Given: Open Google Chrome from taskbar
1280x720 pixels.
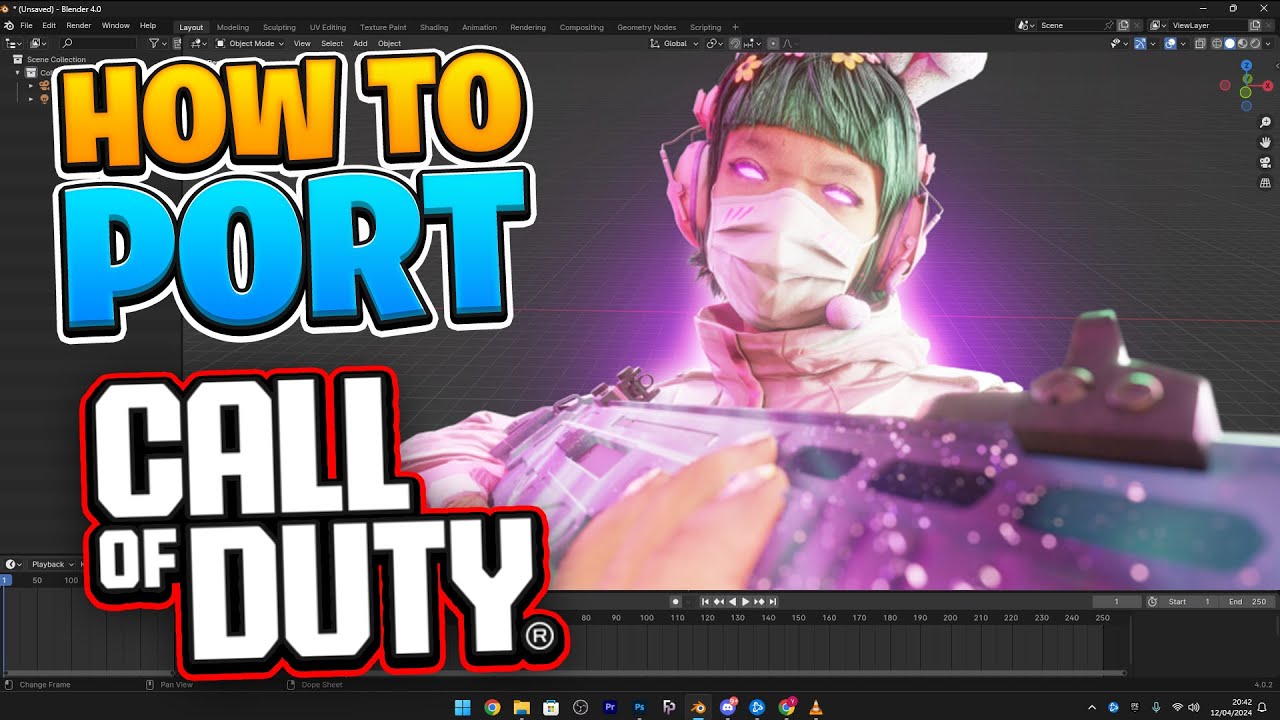Looking at the screenshot, I should (x=492, y=707).
